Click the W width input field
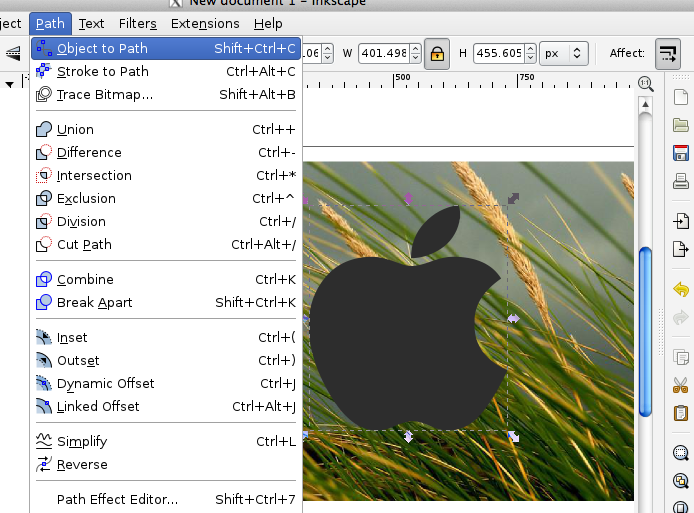This screenshot has width=694, height=513. tap(384, 53)
